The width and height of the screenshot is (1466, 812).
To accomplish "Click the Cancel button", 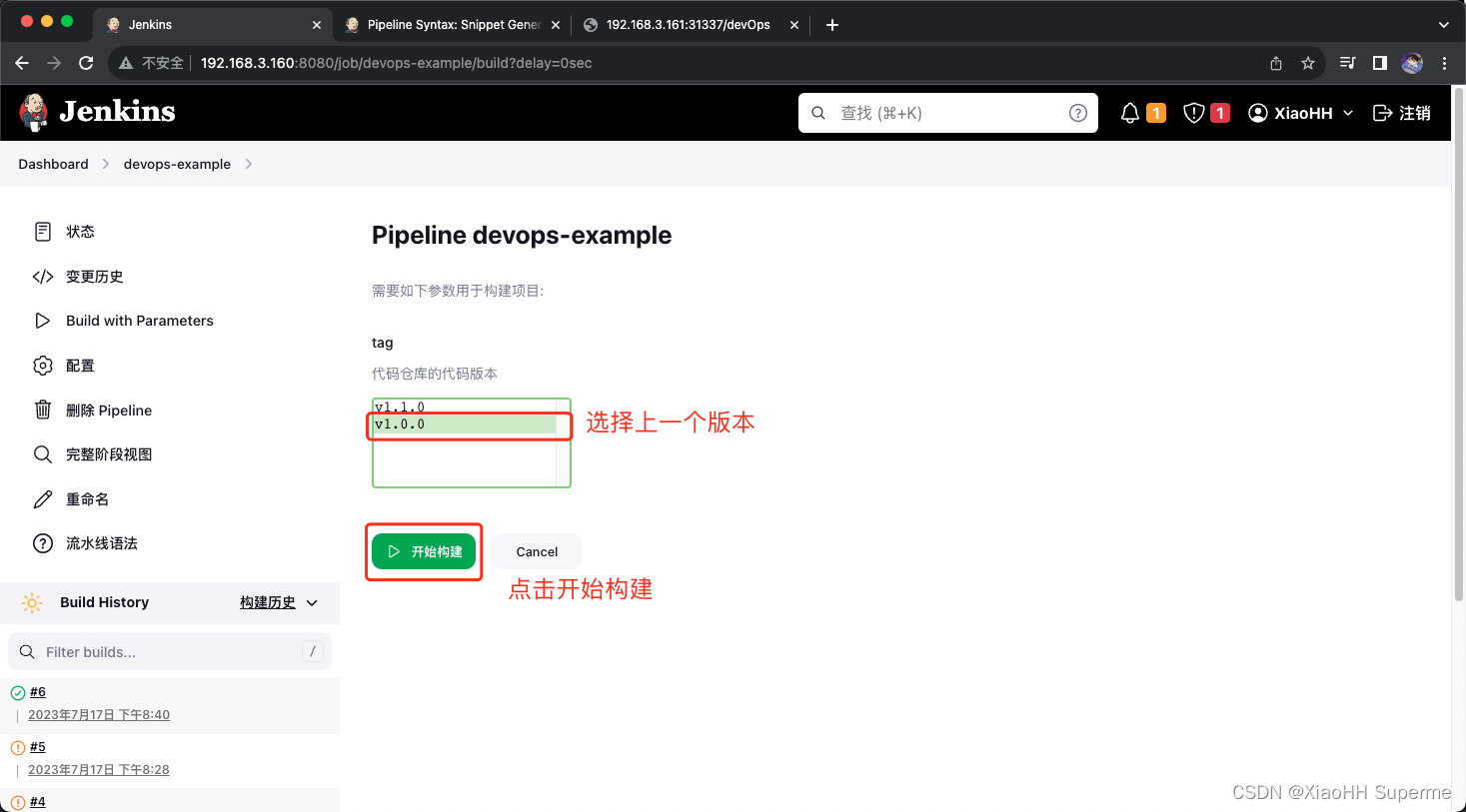I will click(537, 551).
